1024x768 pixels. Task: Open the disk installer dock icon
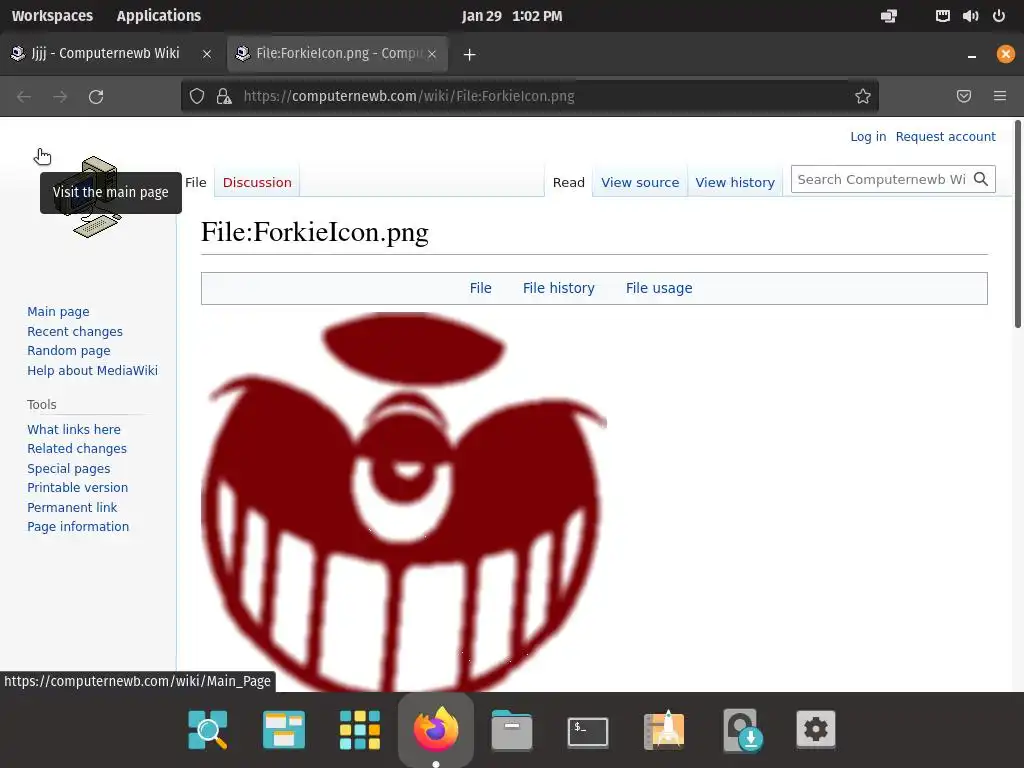pos(741,729)
